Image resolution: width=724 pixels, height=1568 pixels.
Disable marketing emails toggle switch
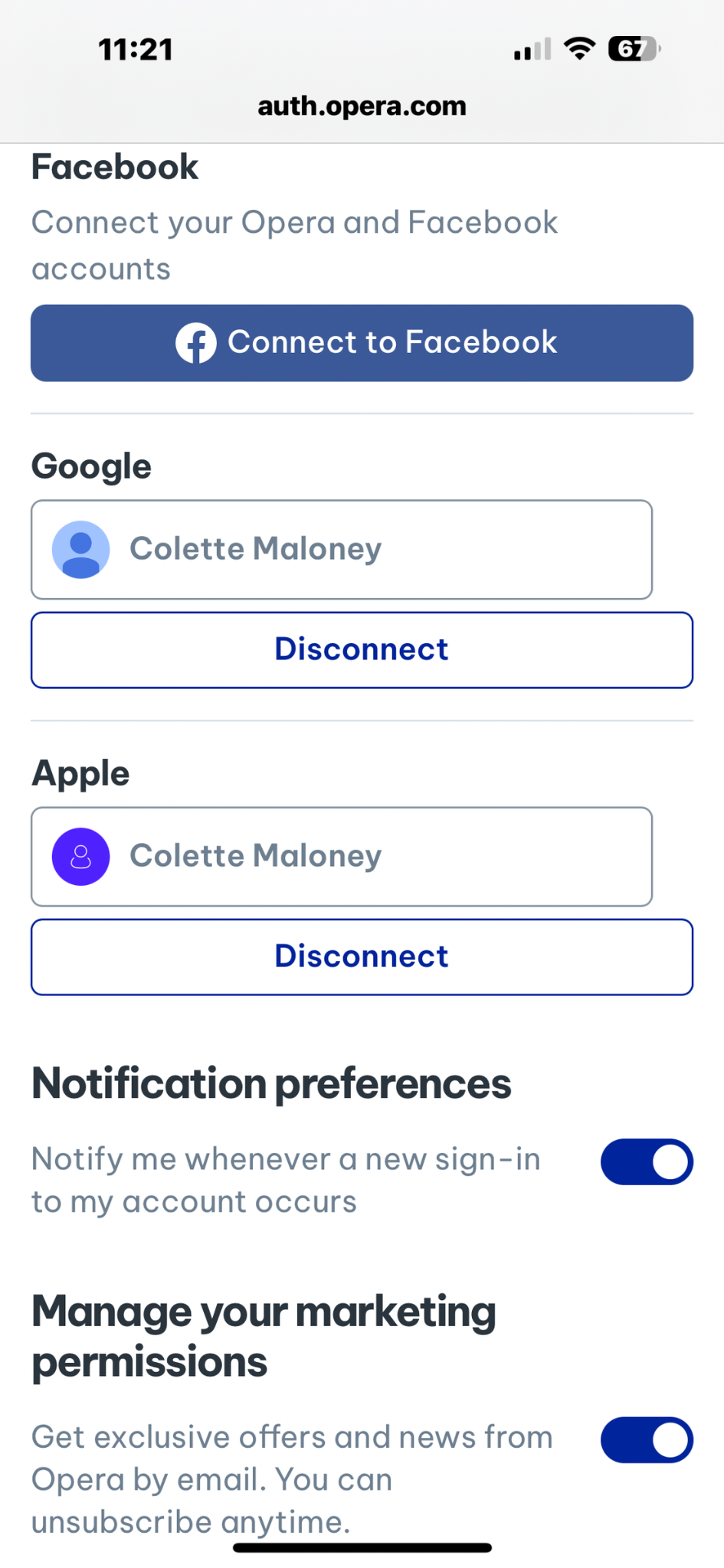pyautogui.click(x=647, y=1439)
